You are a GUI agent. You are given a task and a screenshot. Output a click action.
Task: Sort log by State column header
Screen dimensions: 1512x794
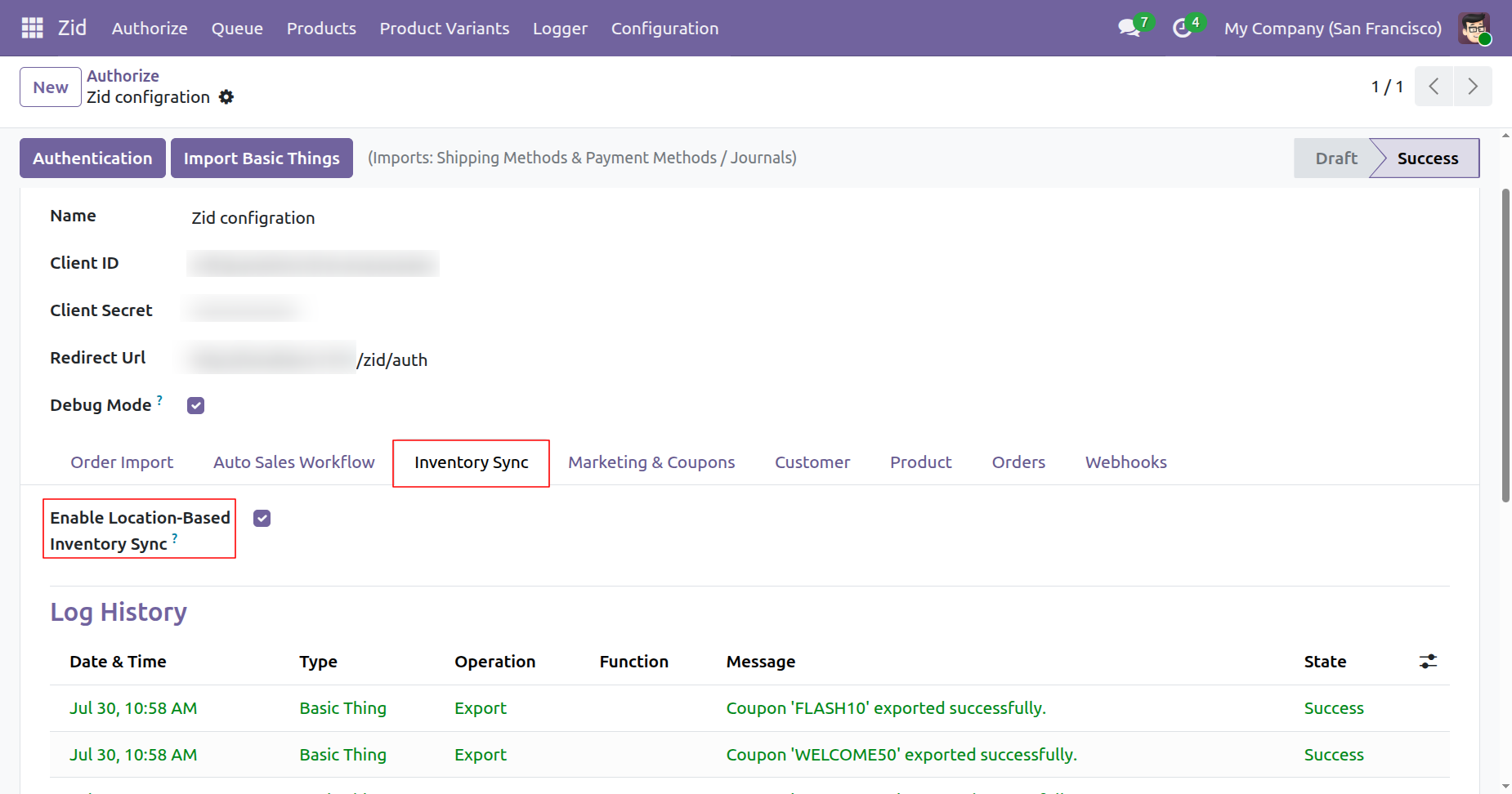1325,662
